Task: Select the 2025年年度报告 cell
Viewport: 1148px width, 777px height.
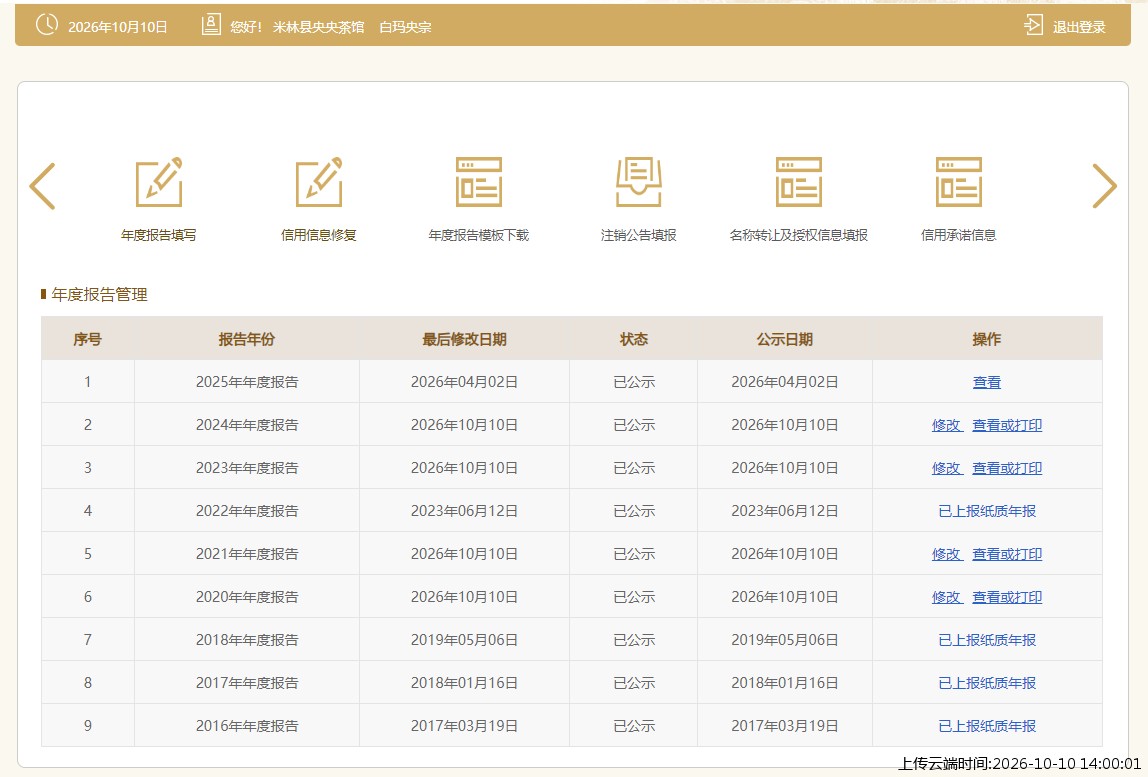Action: click(x=247, y=382)
